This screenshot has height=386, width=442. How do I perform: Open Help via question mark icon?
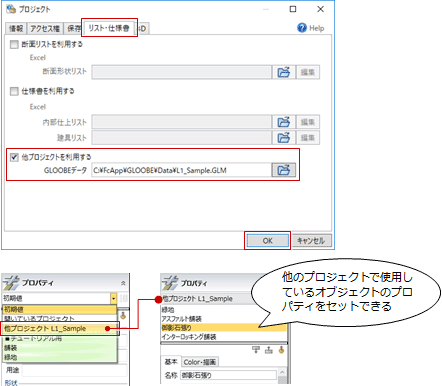pyautogui.click(x=302, y=28)
